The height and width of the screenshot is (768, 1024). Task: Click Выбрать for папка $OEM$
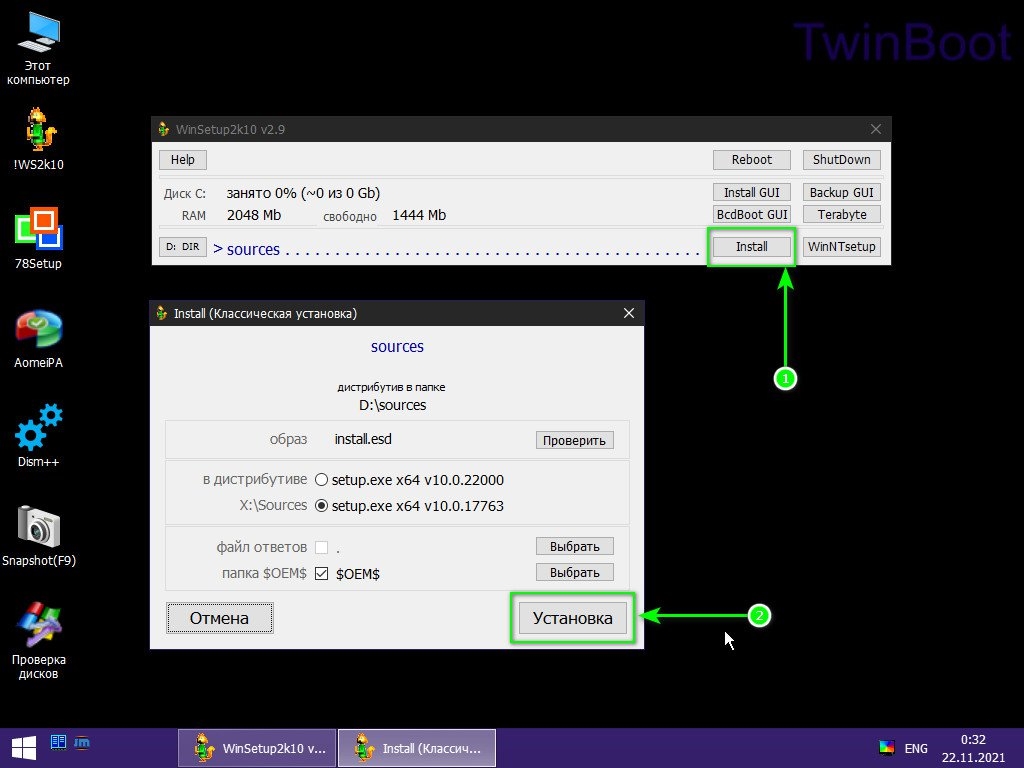point(575,572)
